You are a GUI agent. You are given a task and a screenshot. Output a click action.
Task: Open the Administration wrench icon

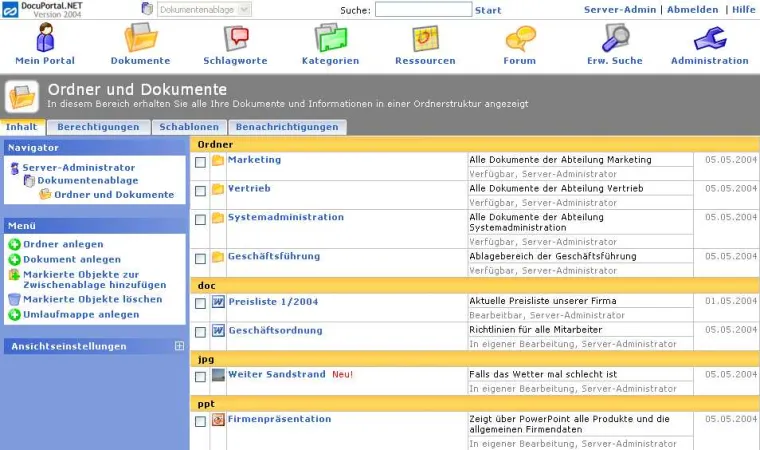[709, 39]
